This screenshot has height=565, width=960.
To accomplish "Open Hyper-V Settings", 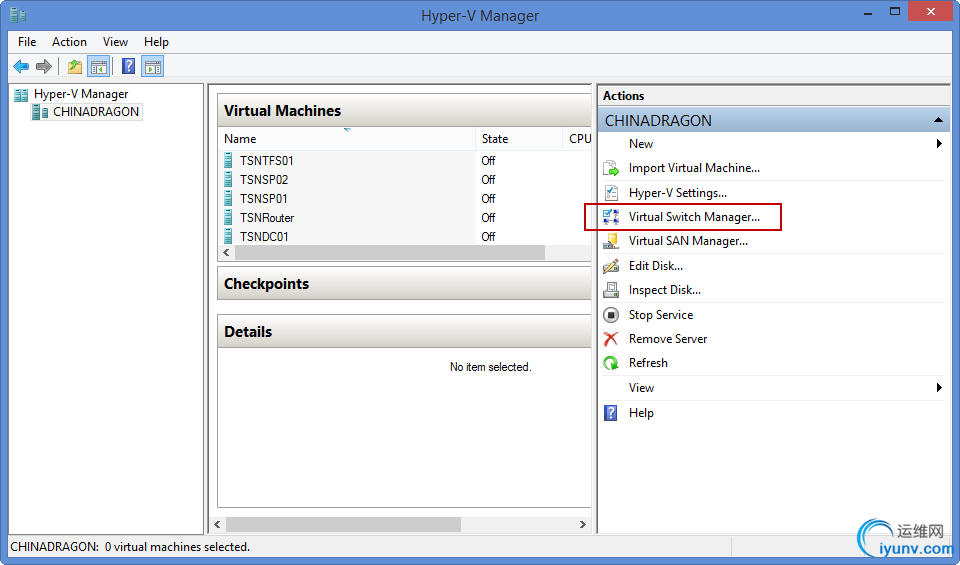I will (x=678, y=193).
